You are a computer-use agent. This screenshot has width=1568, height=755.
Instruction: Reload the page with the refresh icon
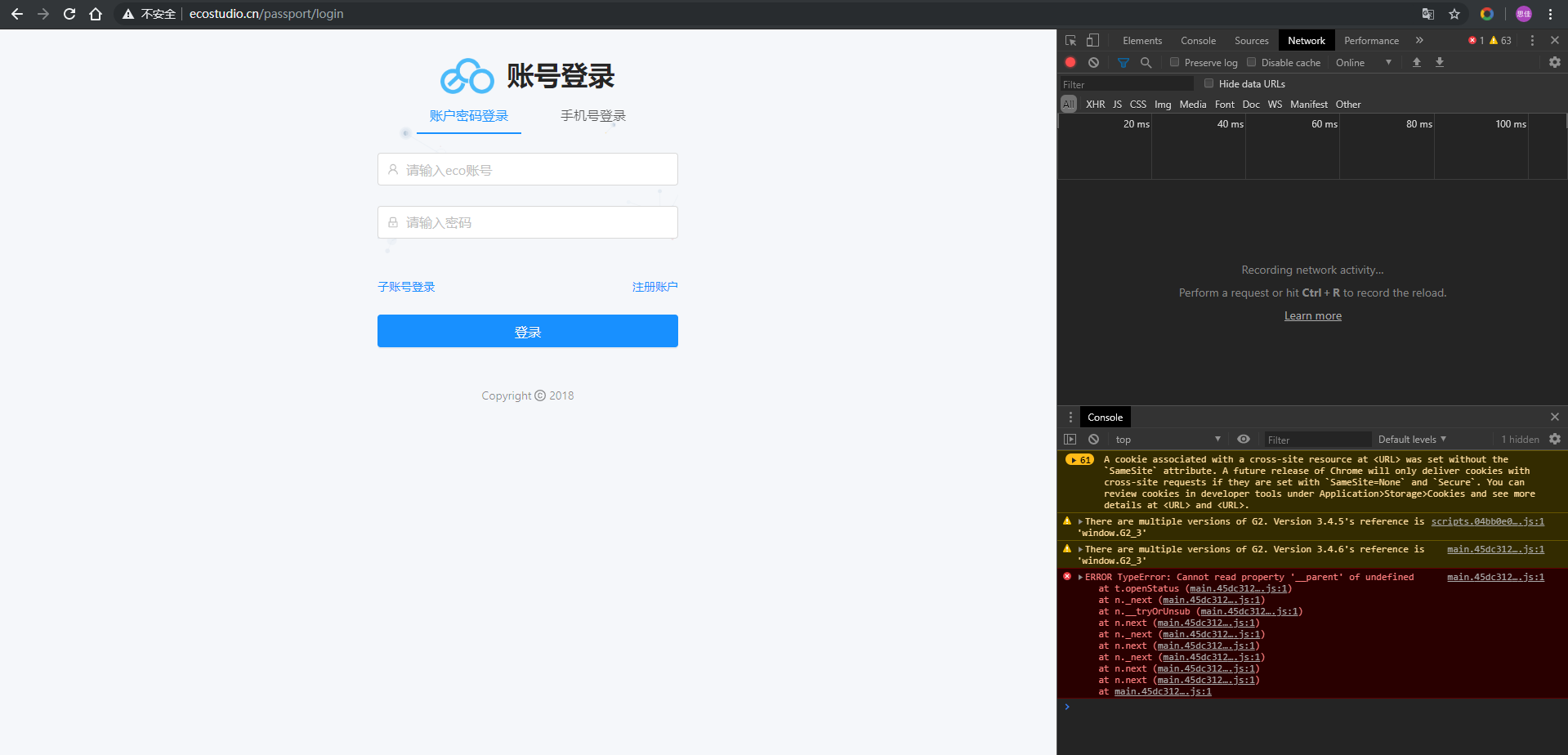[69, 14]
